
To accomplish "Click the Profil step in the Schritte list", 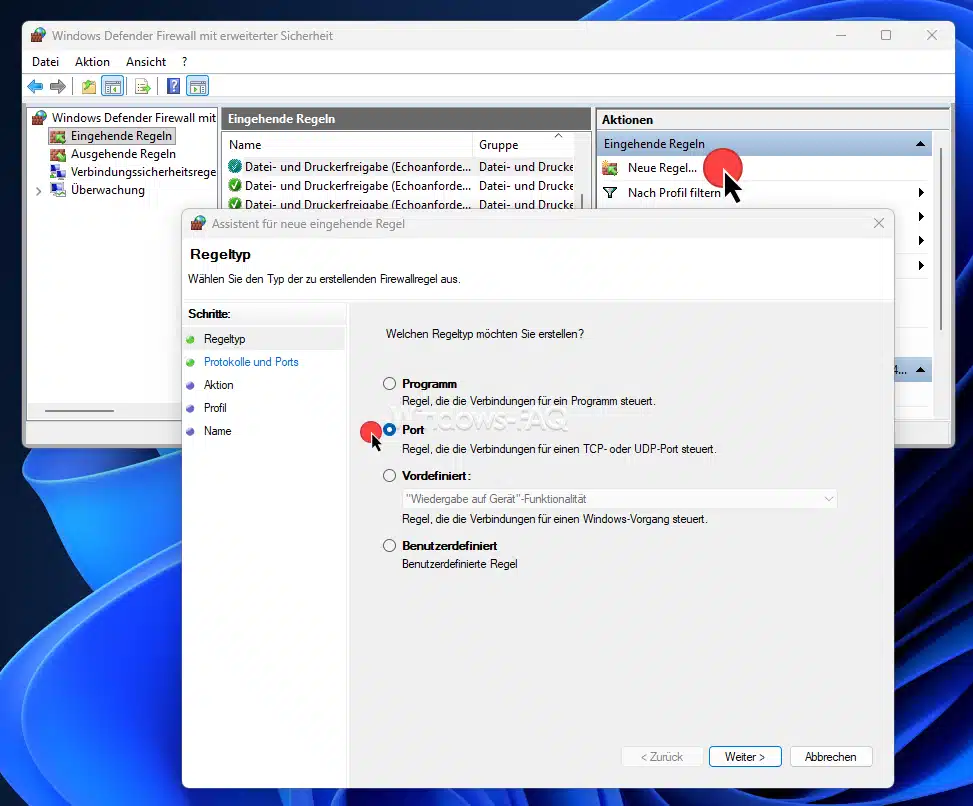I will 215,408.
